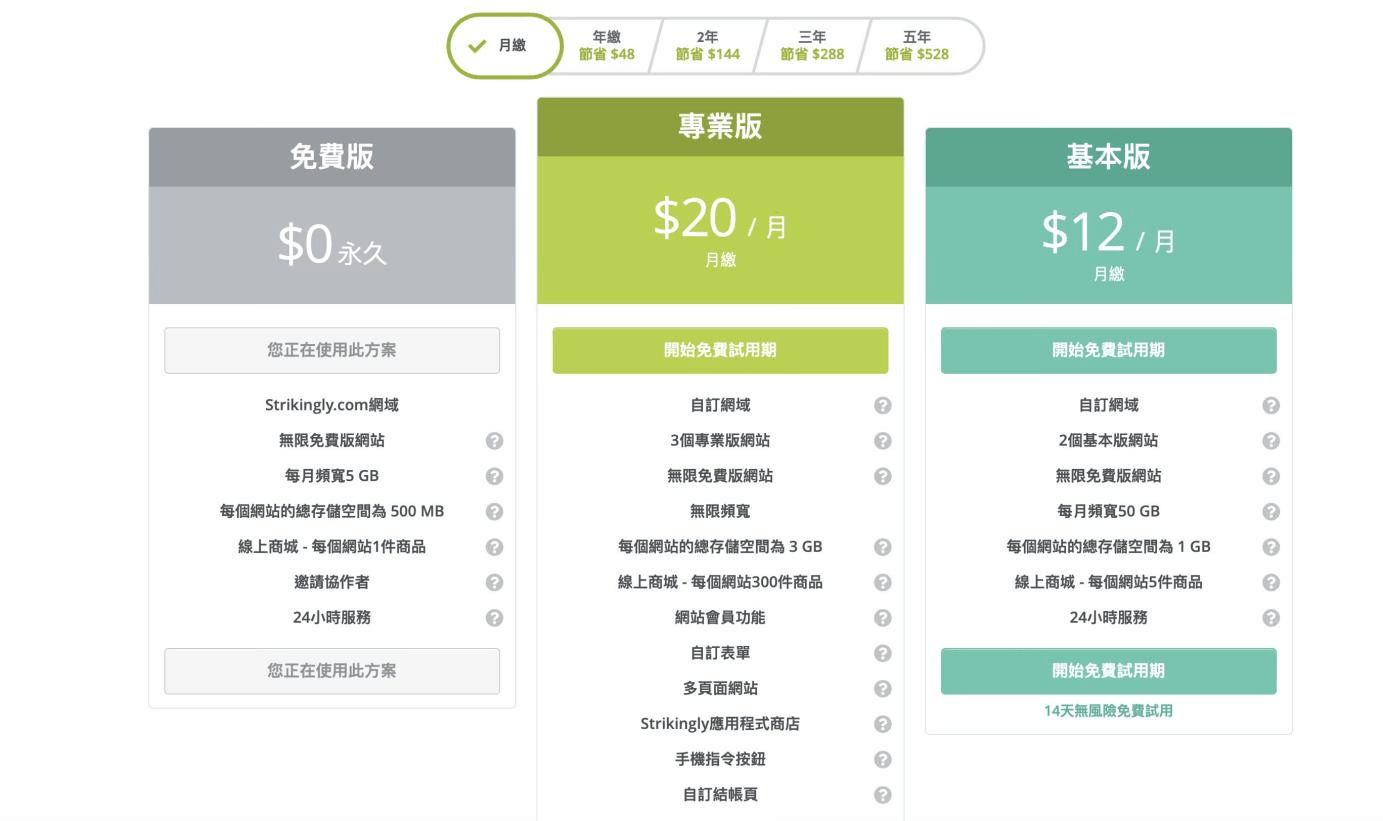Click help icon next to 2個基本版網站
1383x821 pixels.
click(x=1270, y=441)
